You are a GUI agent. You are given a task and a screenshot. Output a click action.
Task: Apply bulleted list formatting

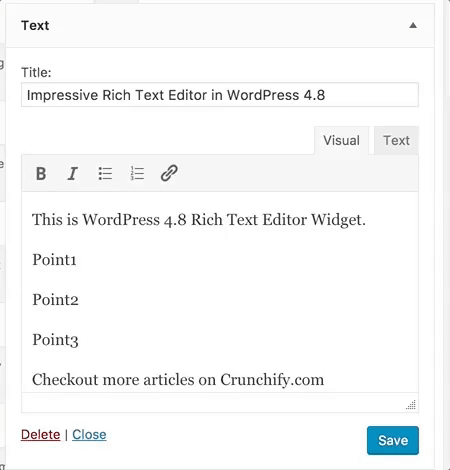[x=105, y=173]
